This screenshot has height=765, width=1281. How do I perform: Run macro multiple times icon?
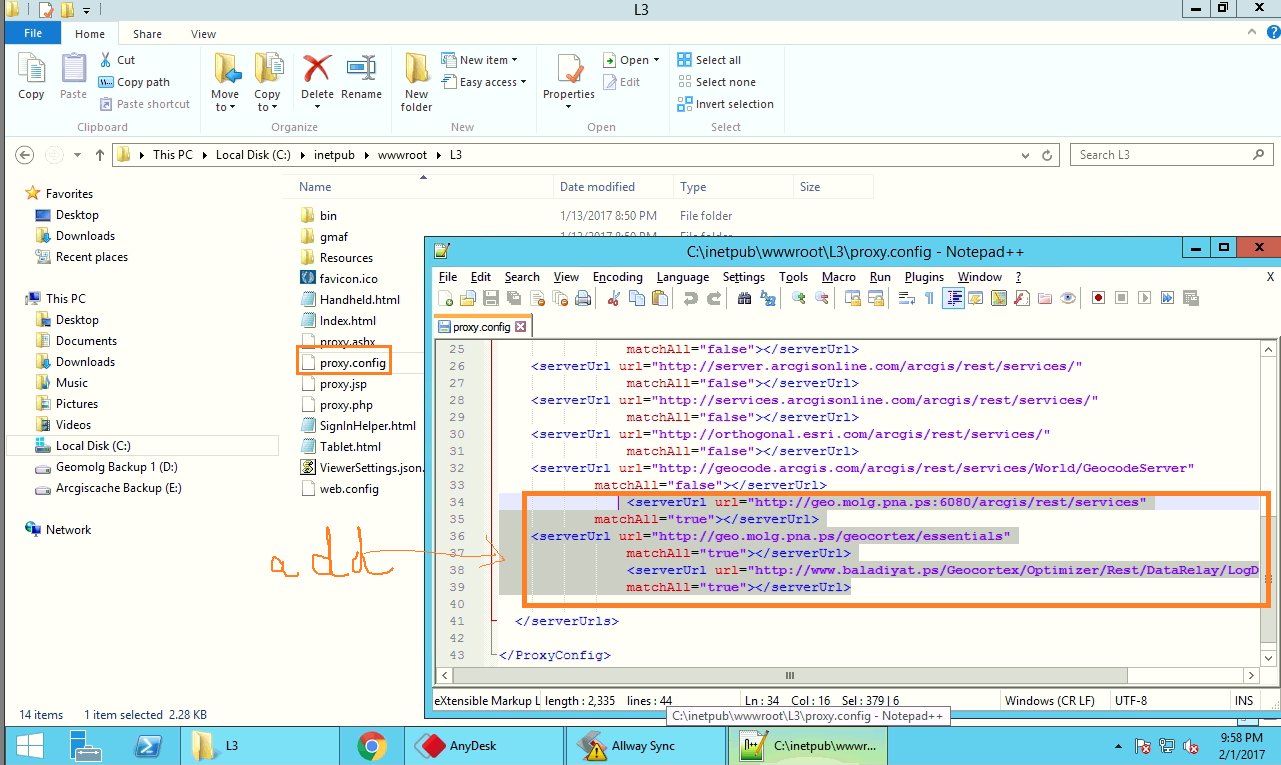1167,298
